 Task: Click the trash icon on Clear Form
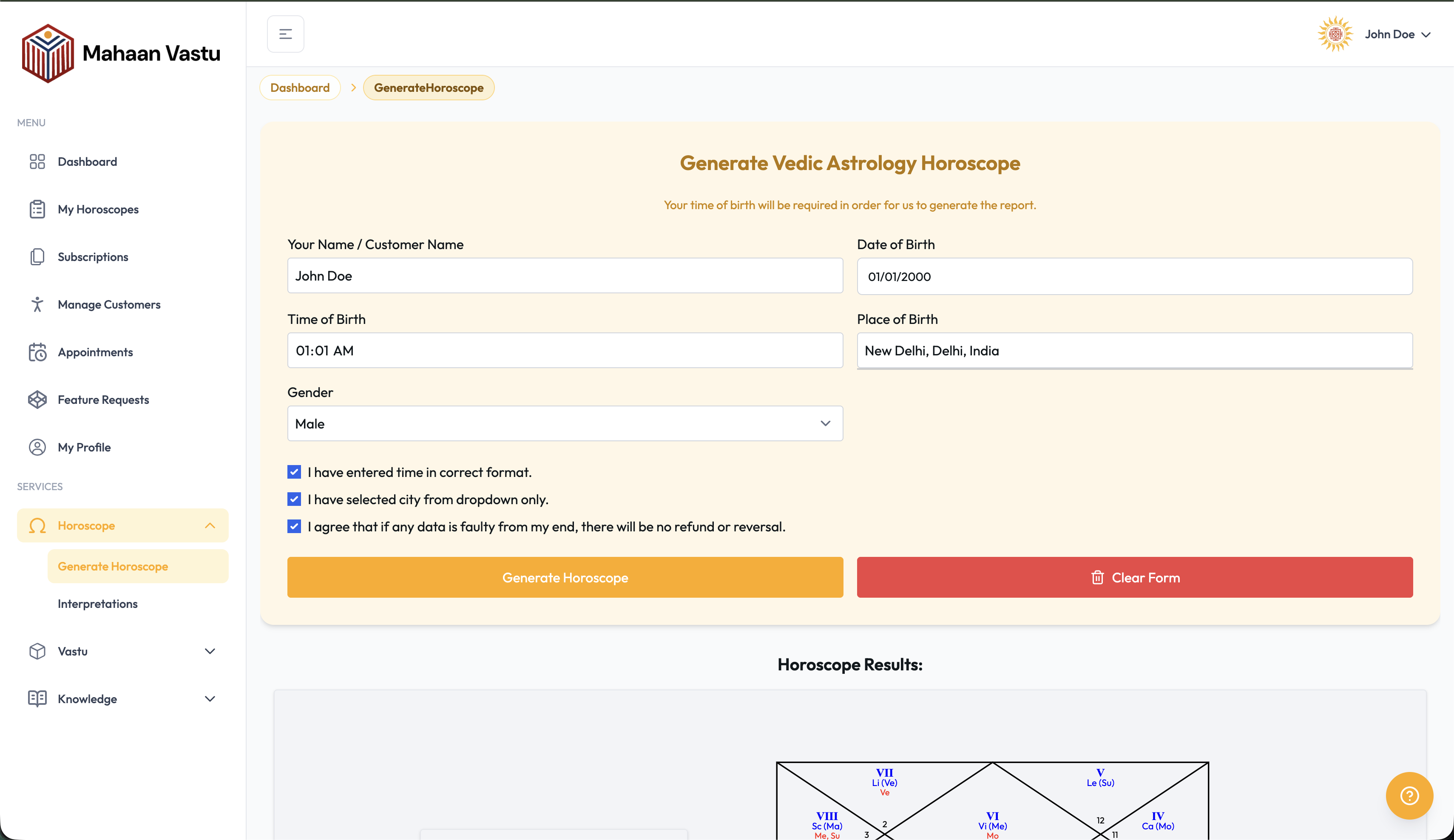coord(1097,577)
